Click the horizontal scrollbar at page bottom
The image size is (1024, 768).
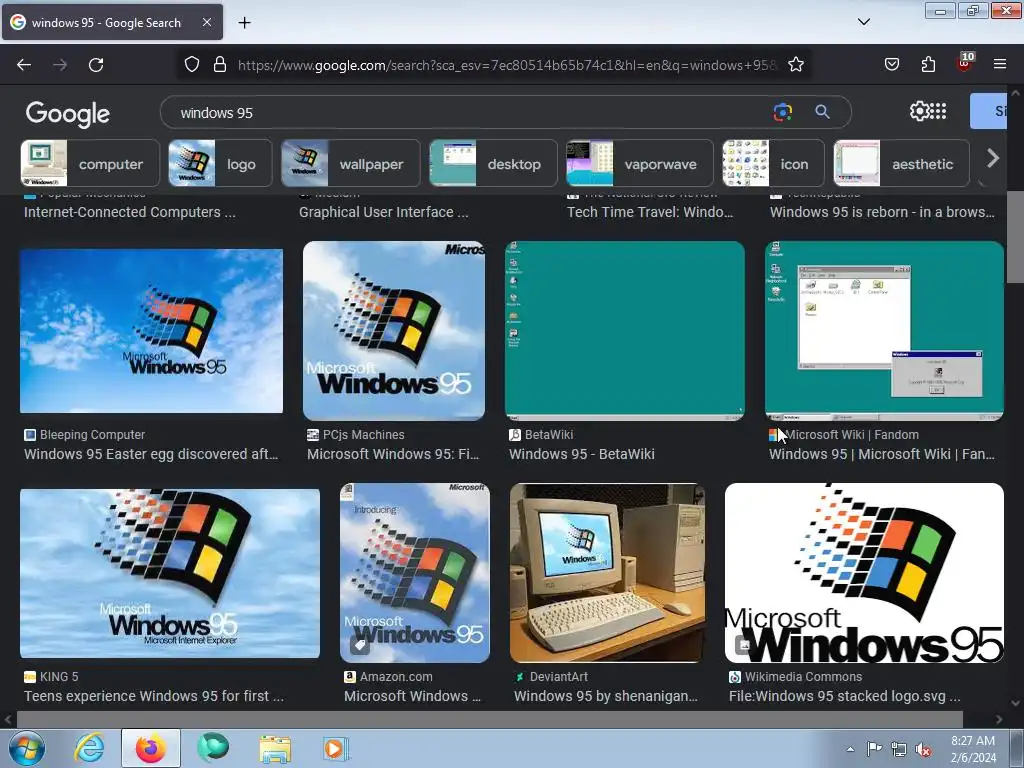coord(490,719)
